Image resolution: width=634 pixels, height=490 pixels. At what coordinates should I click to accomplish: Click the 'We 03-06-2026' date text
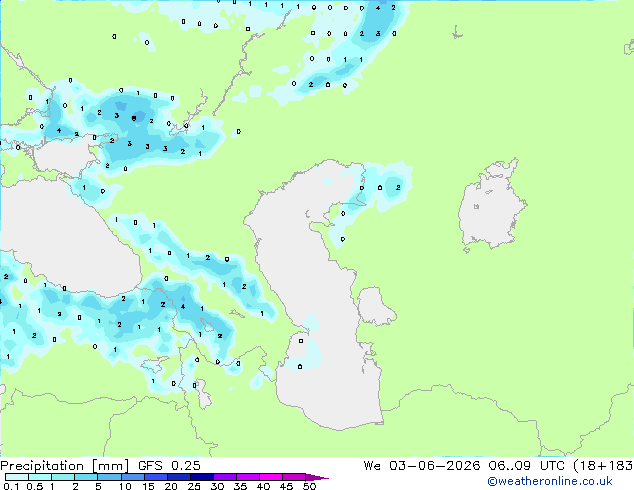click(422, 466)
